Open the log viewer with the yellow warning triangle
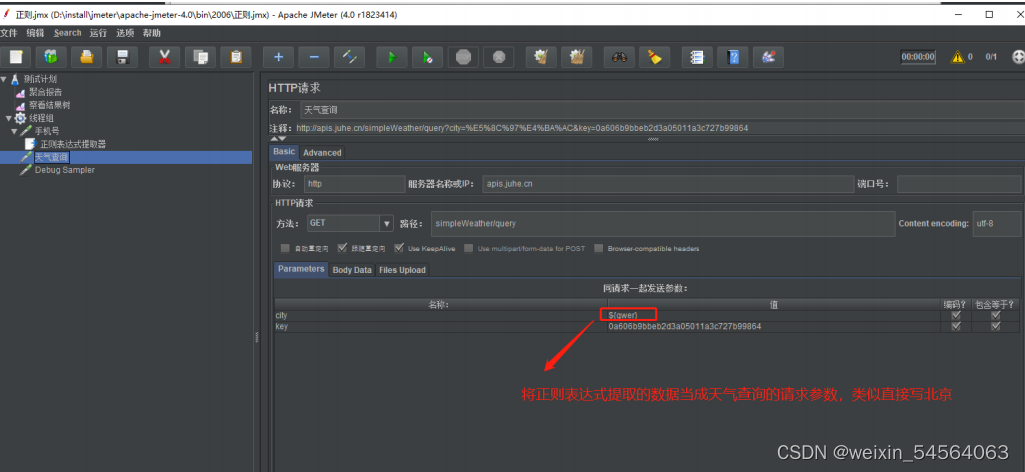 (958, 57)
